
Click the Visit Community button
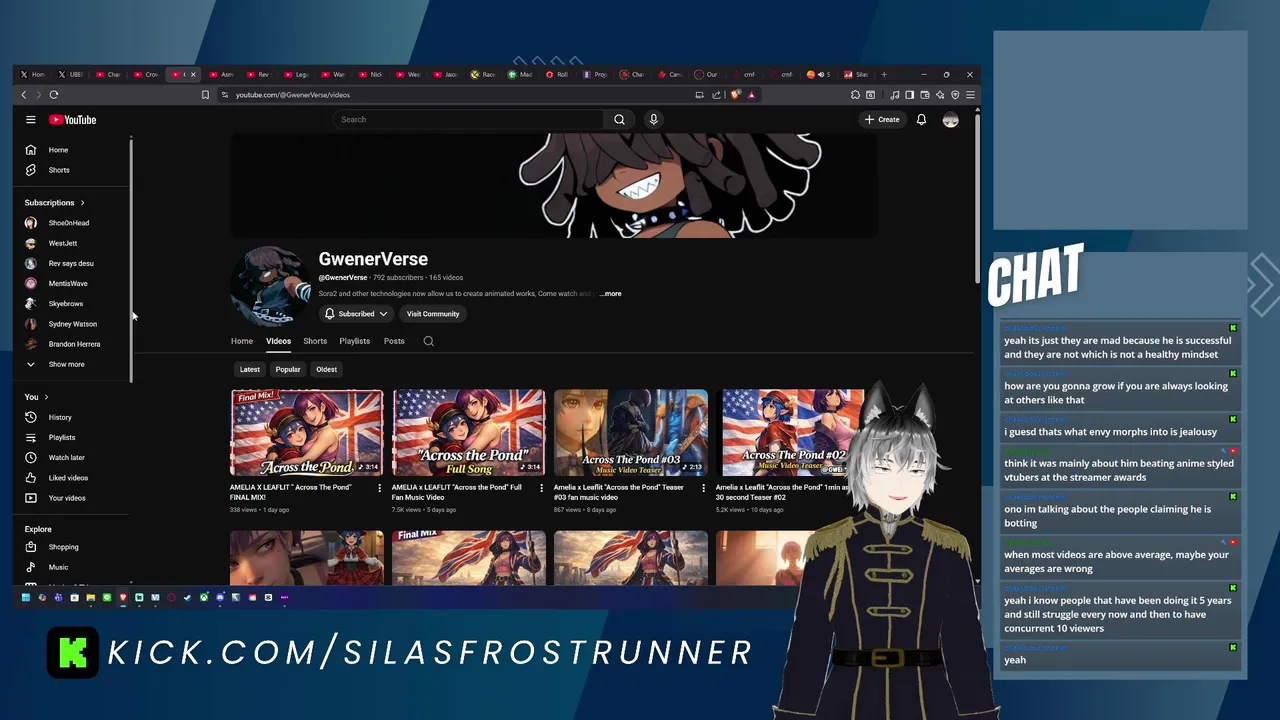click(433, 314)
